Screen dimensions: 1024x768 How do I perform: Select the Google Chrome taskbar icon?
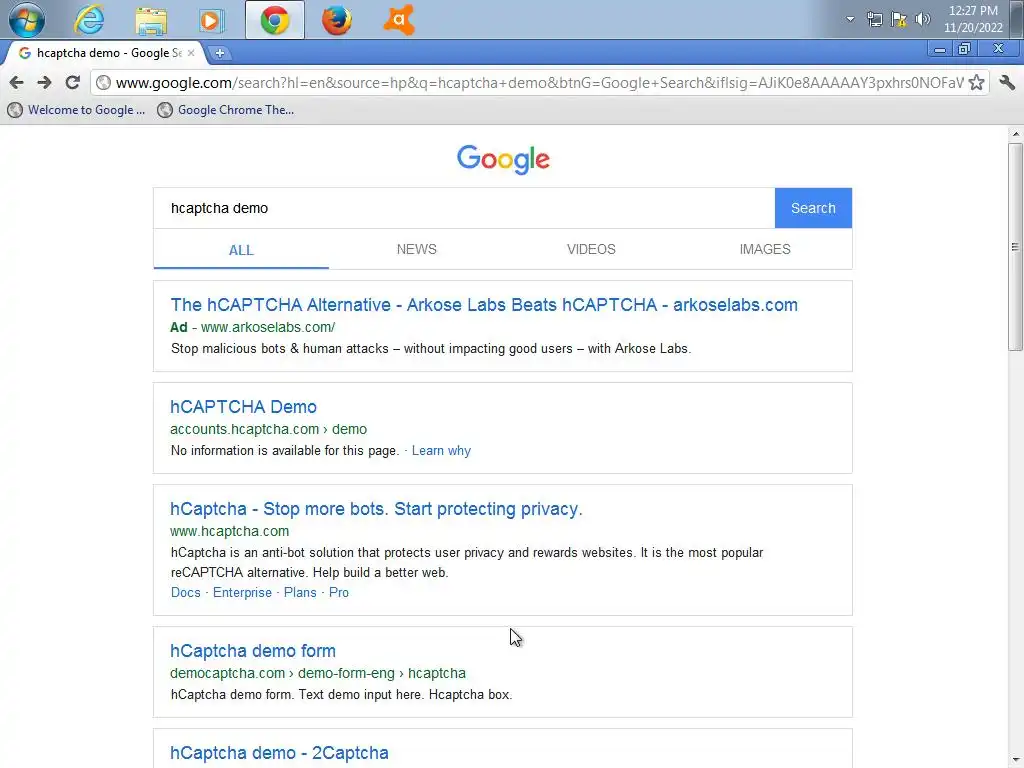275,20
